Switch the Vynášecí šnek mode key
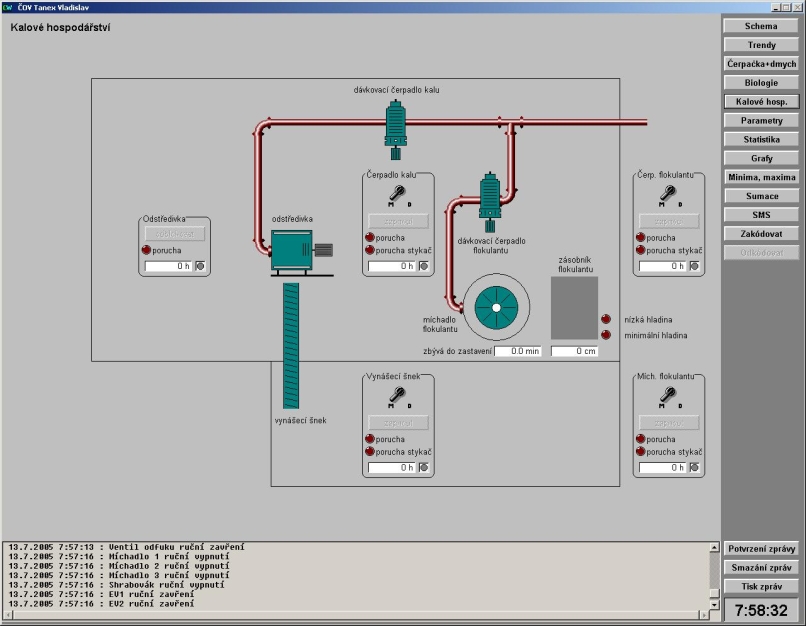Image resolution: width=806 pixels, height=626 pixels. [x=397, y=396]
